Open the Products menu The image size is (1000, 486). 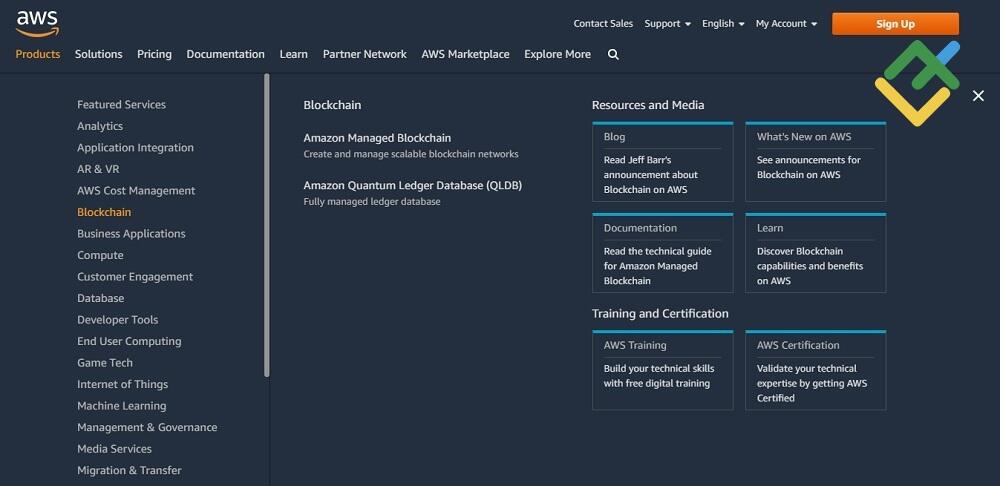click(38, 54)
